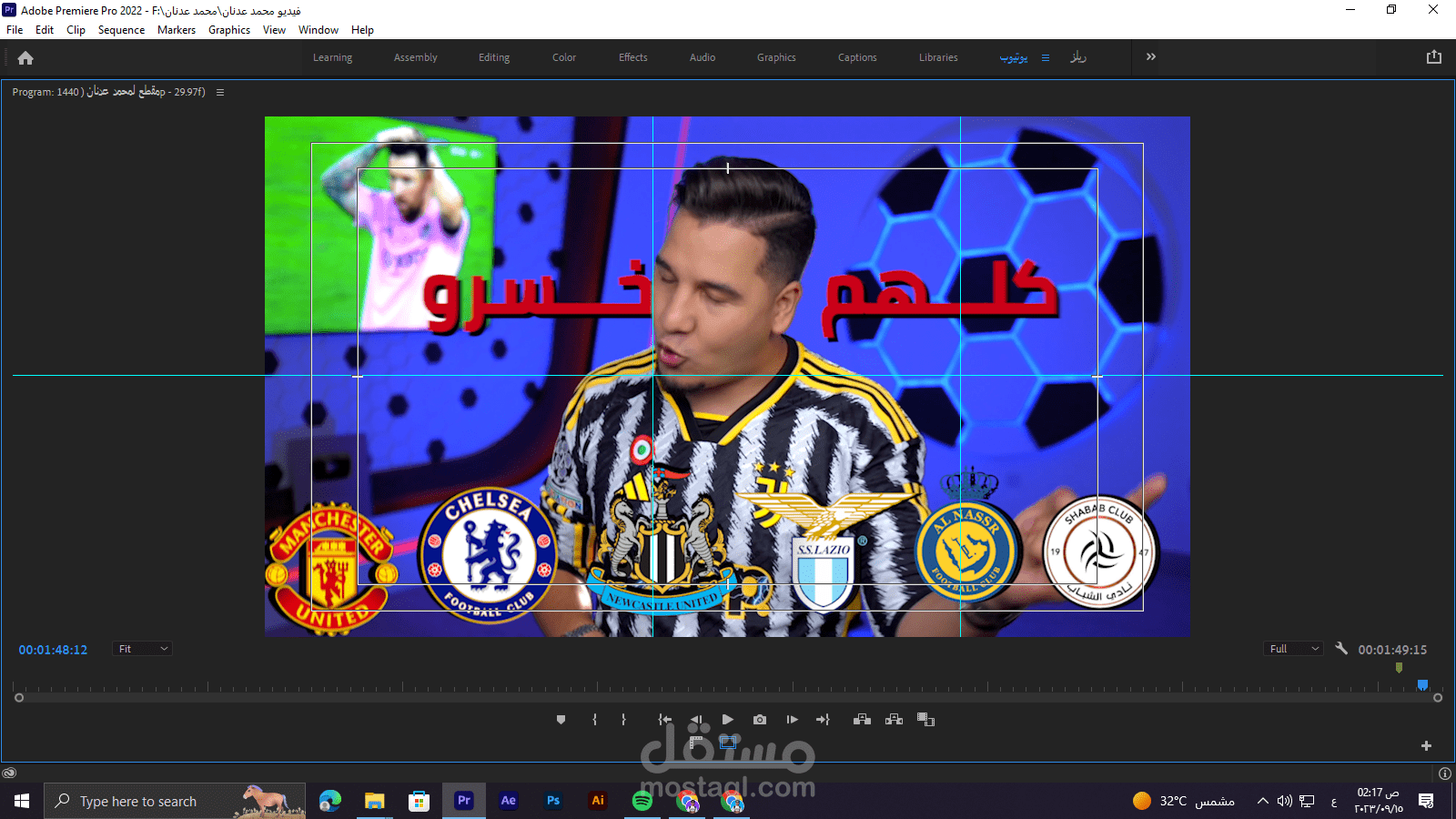
Task: Open the Sequence menu
Action: pyautogui.click(x=121, y=30)
